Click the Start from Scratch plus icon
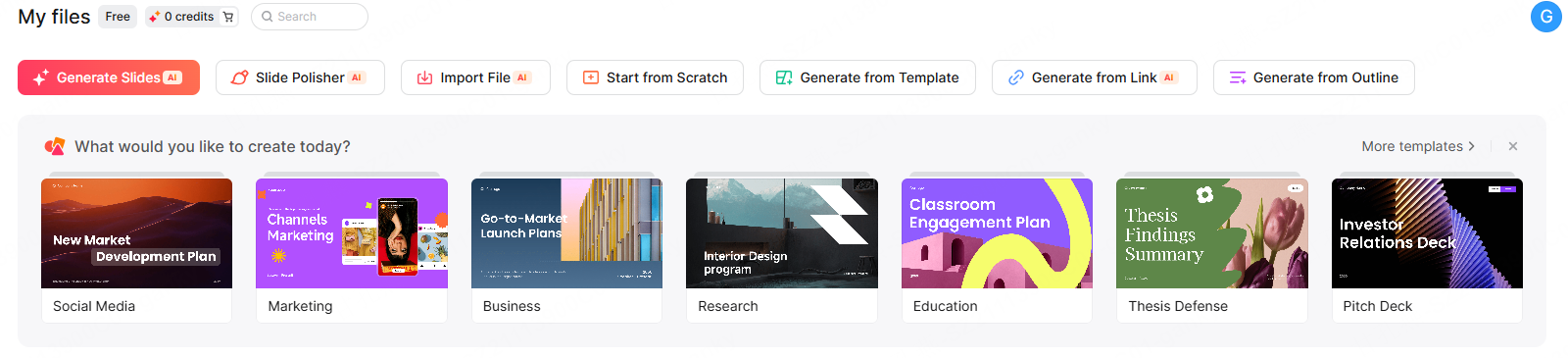This screenshot has width=1568, height=358. [591, 77]
